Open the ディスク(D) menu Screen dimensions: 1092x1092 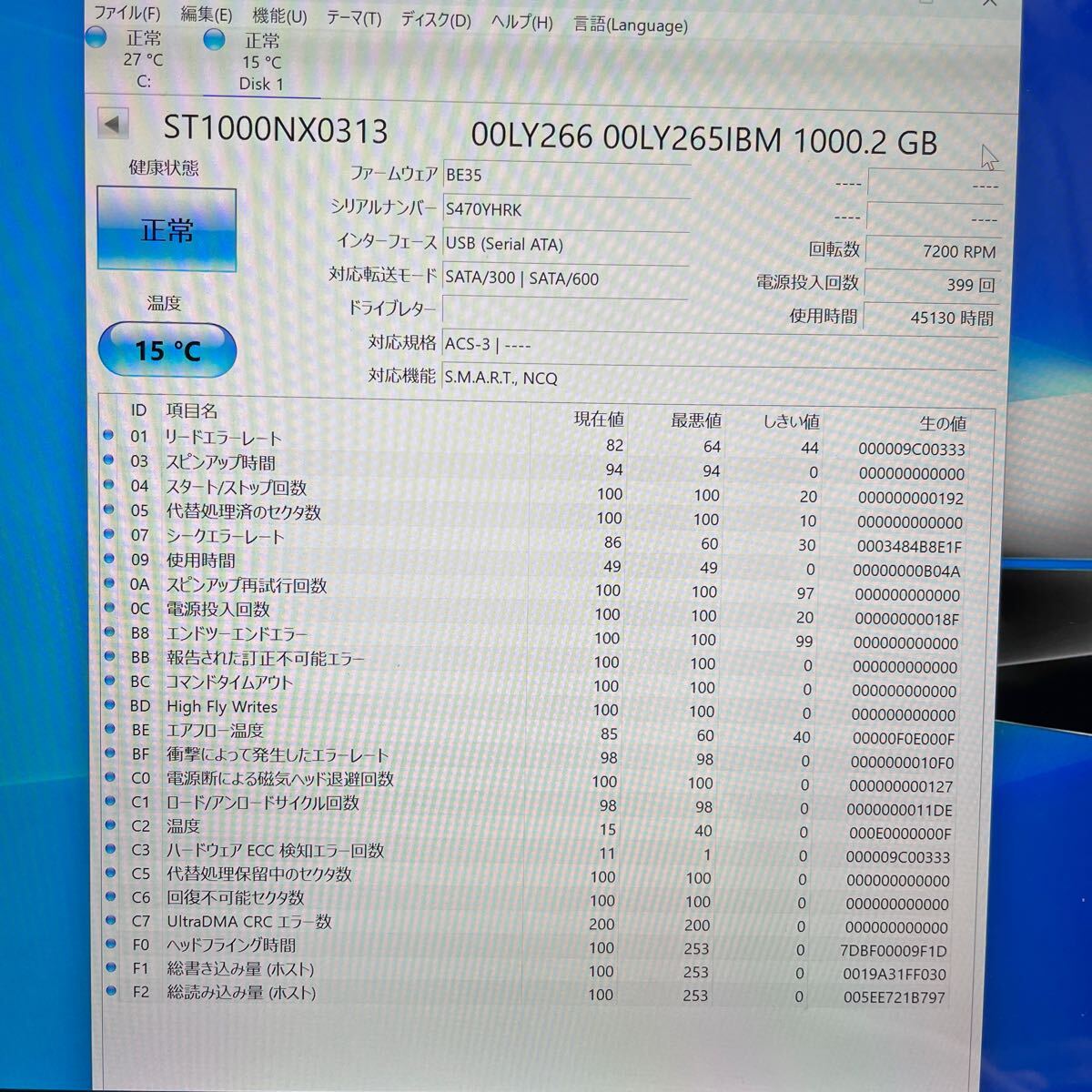[x=436, y=20]
